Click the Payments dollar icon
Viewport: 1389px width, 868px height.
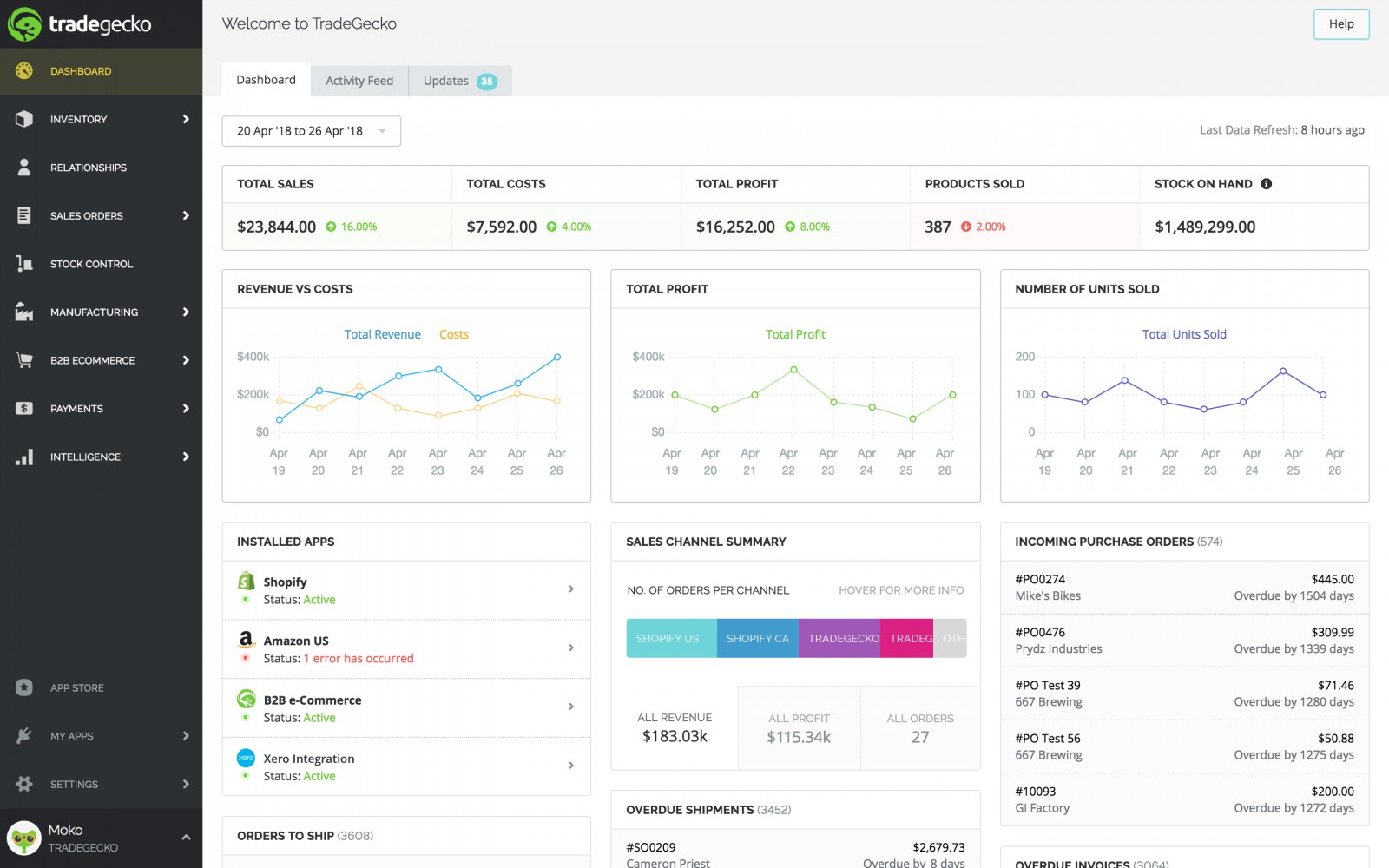25,408
